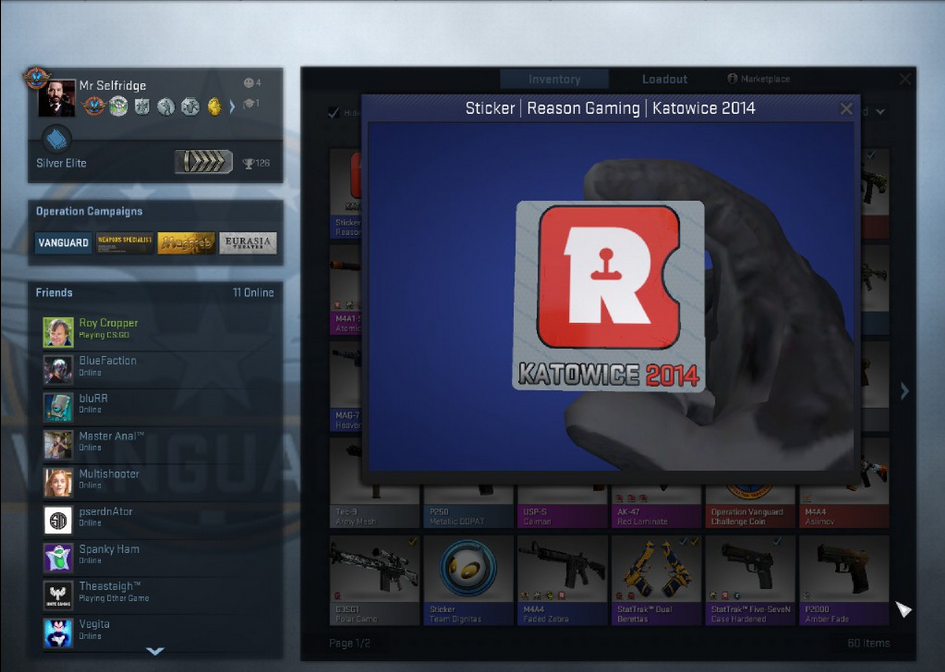Select friend Vegita's avatar
This screenshot has width=945, height=672.
(x=58, y=633)
